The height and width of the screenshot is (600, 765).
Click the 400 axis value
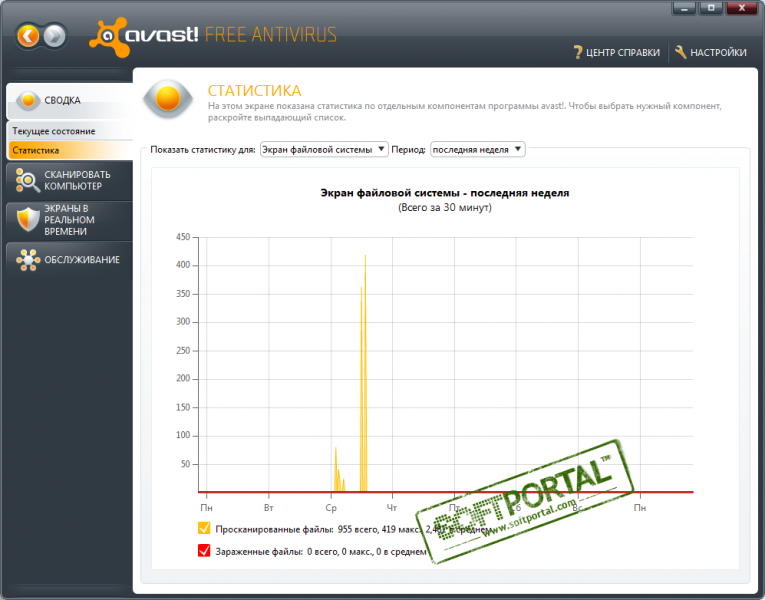pos(183,265)
